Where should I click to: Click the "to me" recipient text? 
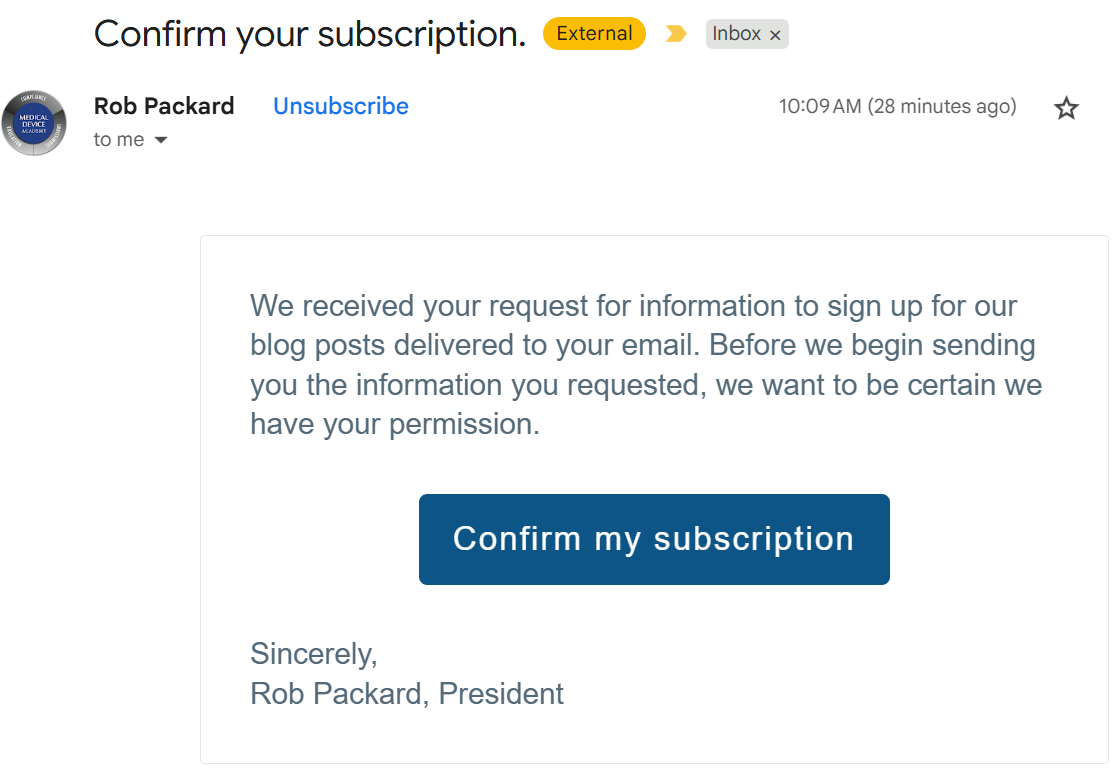tap(118, 140)
